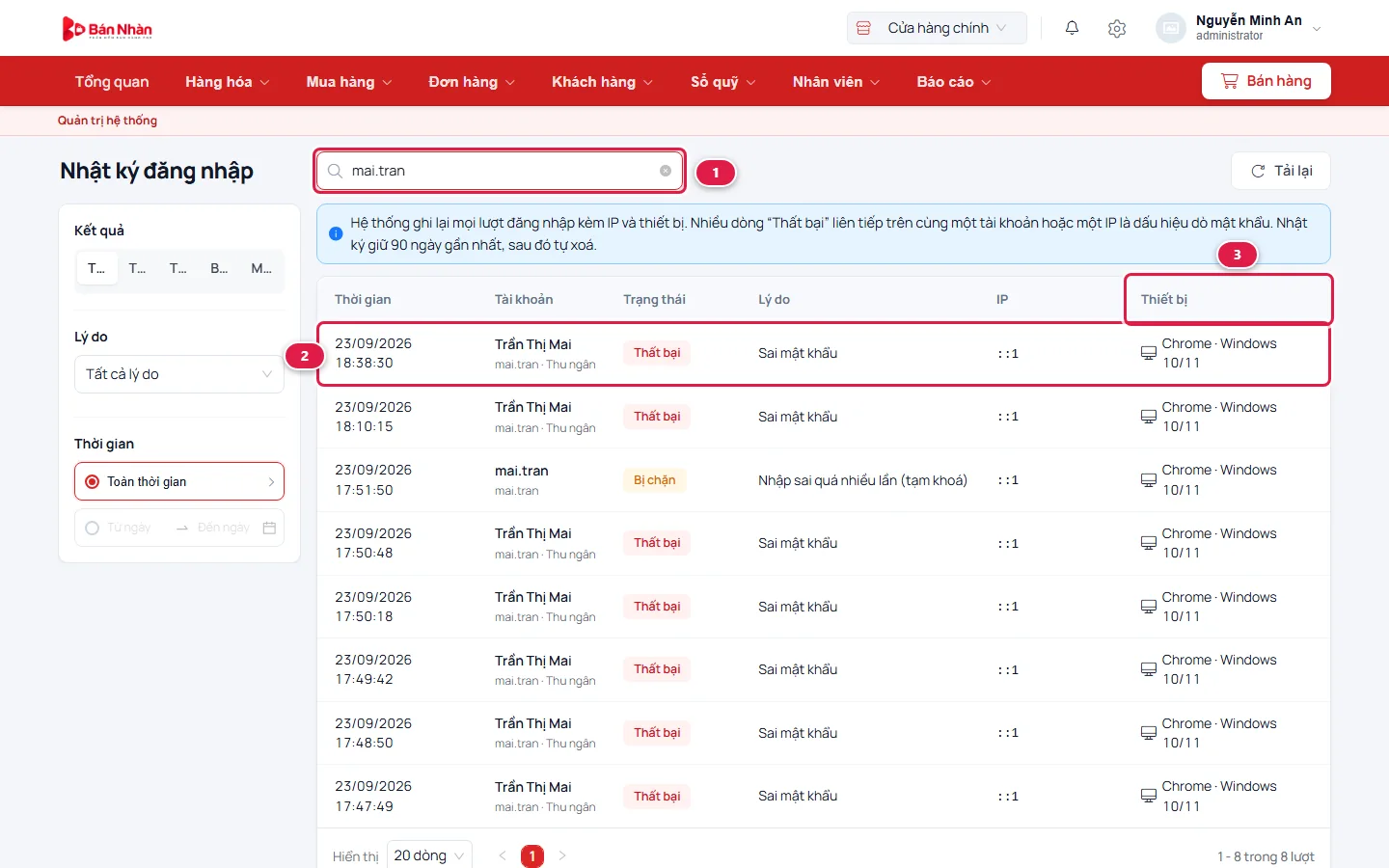Open the calendar icon in date range
The height and width of the screenshot is (868, 1389).
[x=269, y=528]
